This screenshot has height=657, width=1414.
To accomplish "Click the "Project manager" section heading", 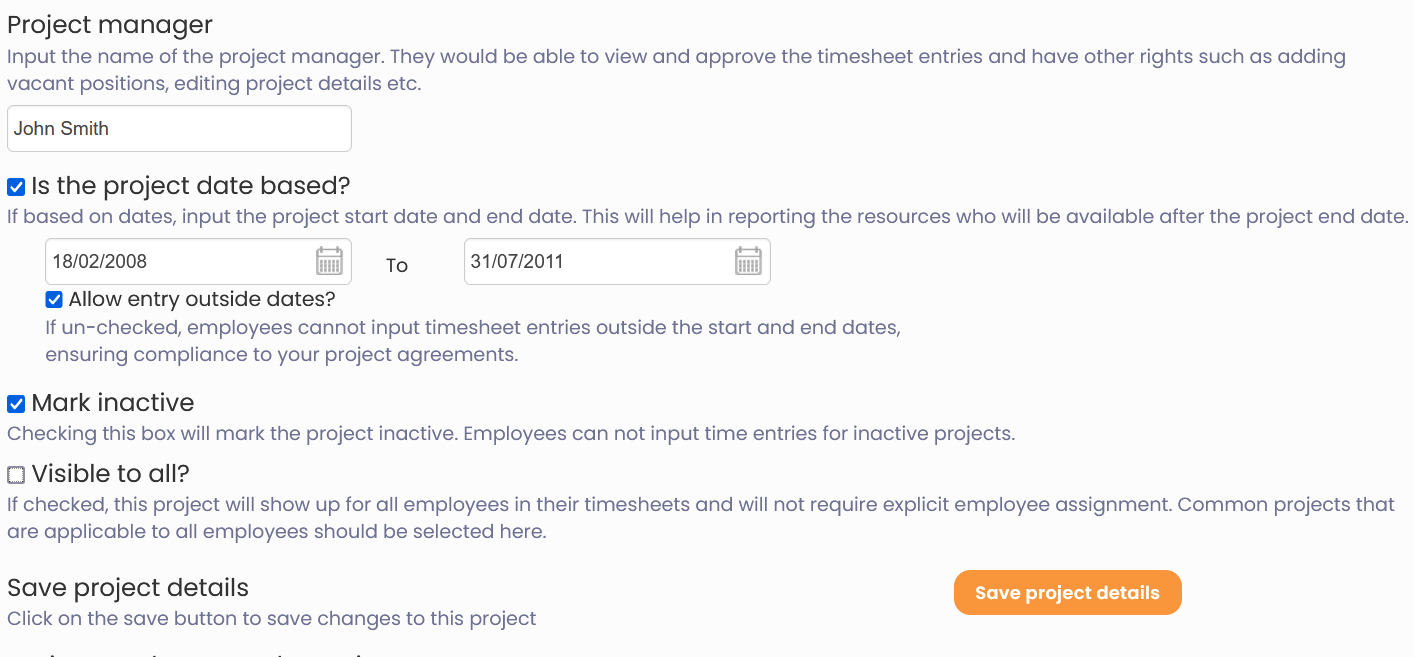I will (x=110, y=25).
